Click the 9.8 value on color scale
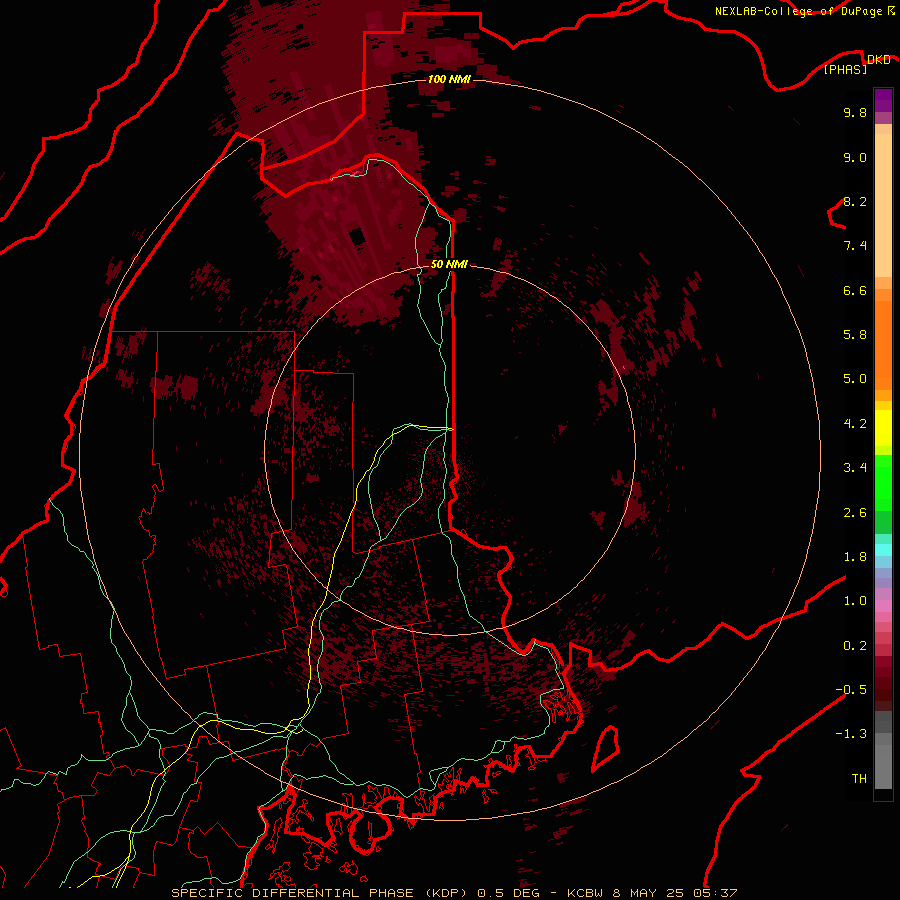Screen dimensions: 900x900 (855, 112)
